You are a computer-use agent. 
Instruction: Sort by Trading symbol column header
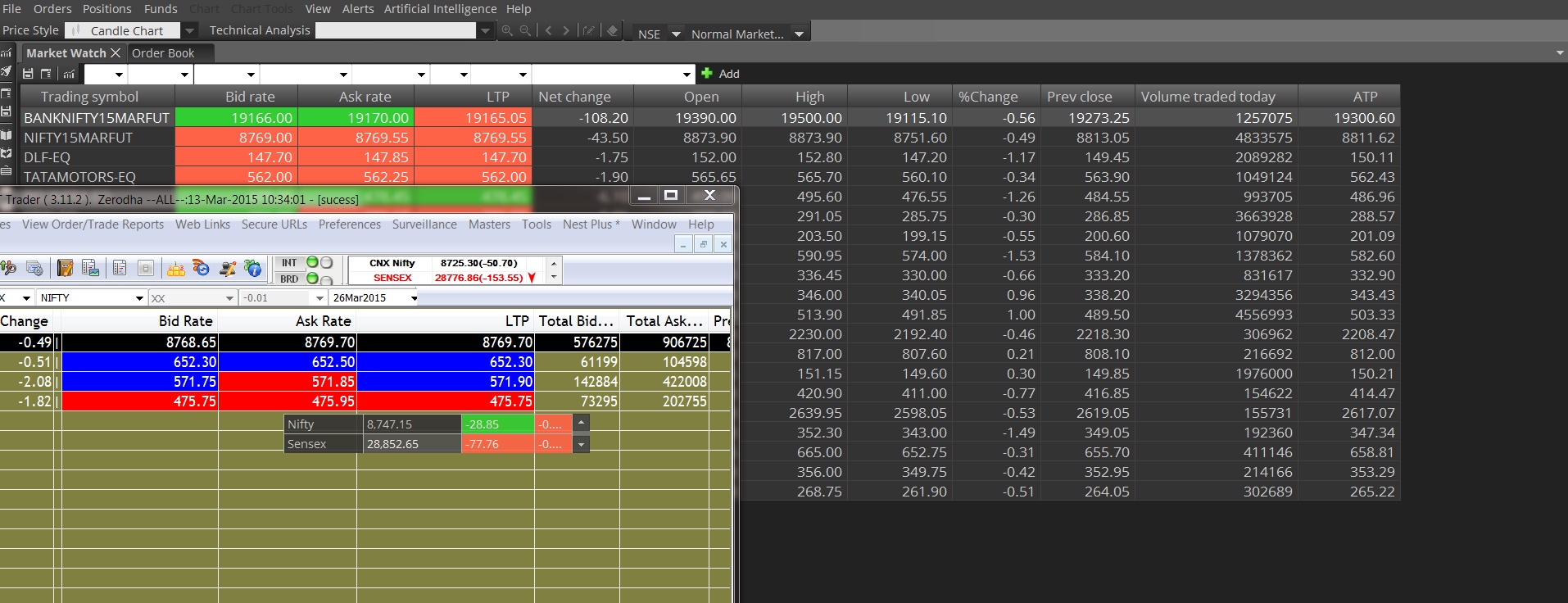(x=97, y=97)
